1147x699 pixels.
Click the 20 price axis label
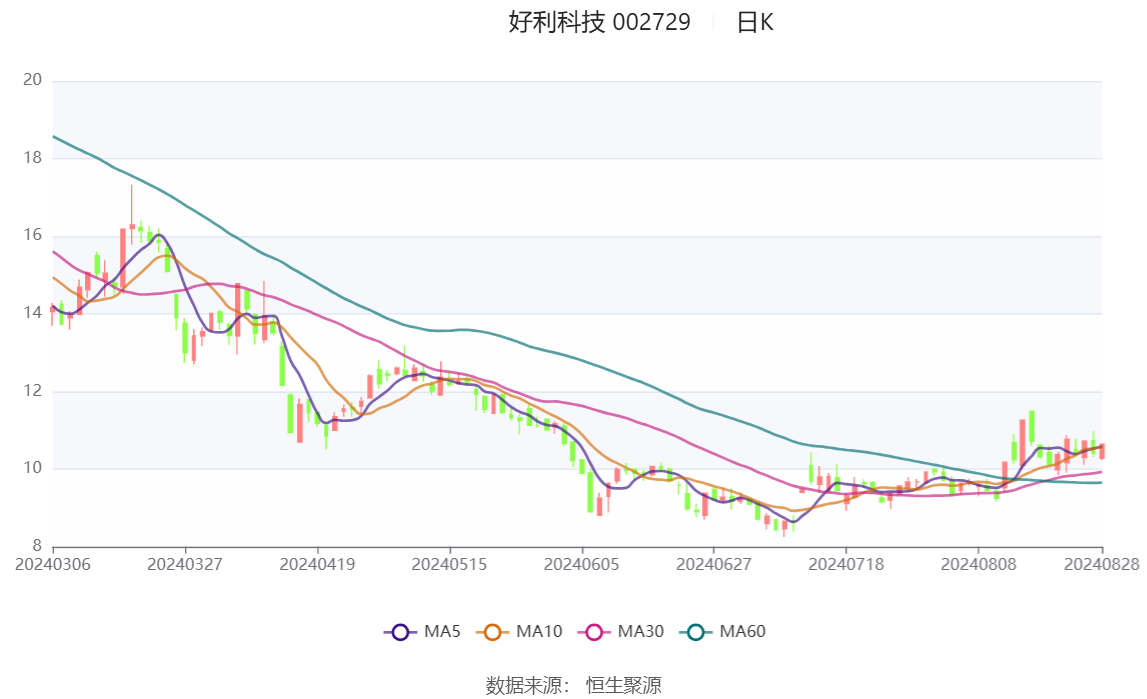(33, 80)
